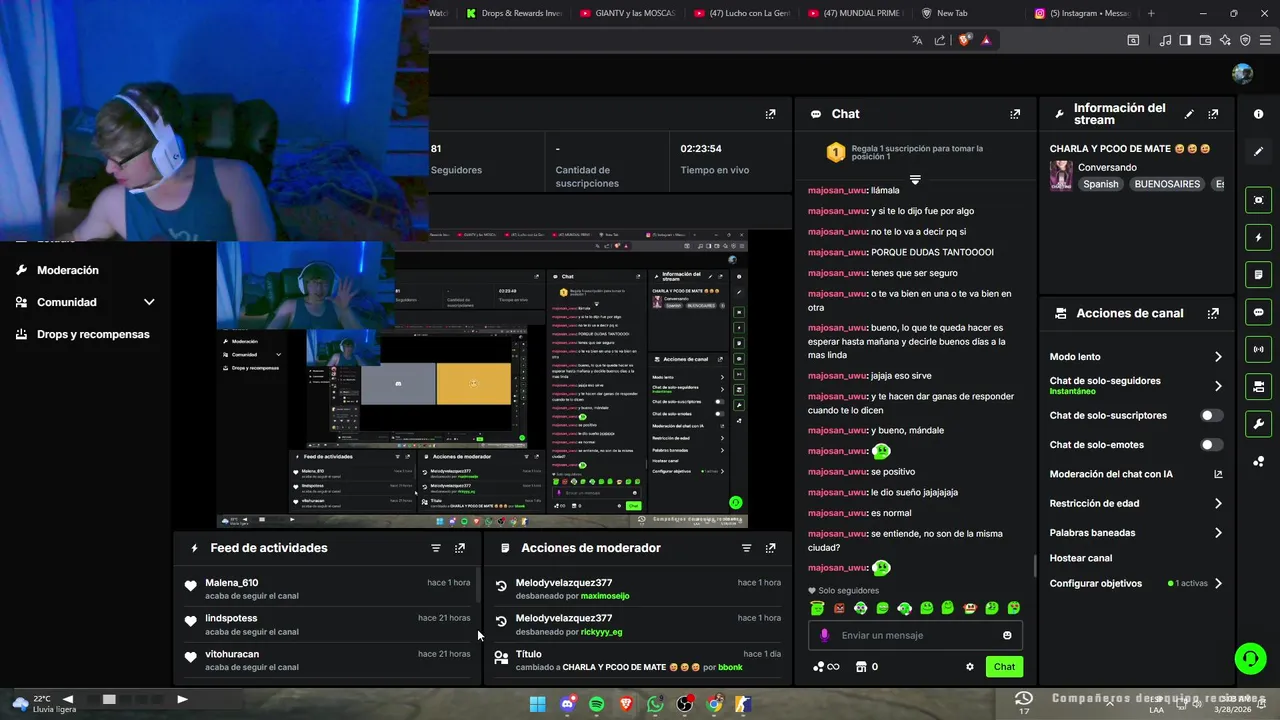Open the user profile avatar
This screenshot has width=1280, height=720.
tap(1243, 74)
